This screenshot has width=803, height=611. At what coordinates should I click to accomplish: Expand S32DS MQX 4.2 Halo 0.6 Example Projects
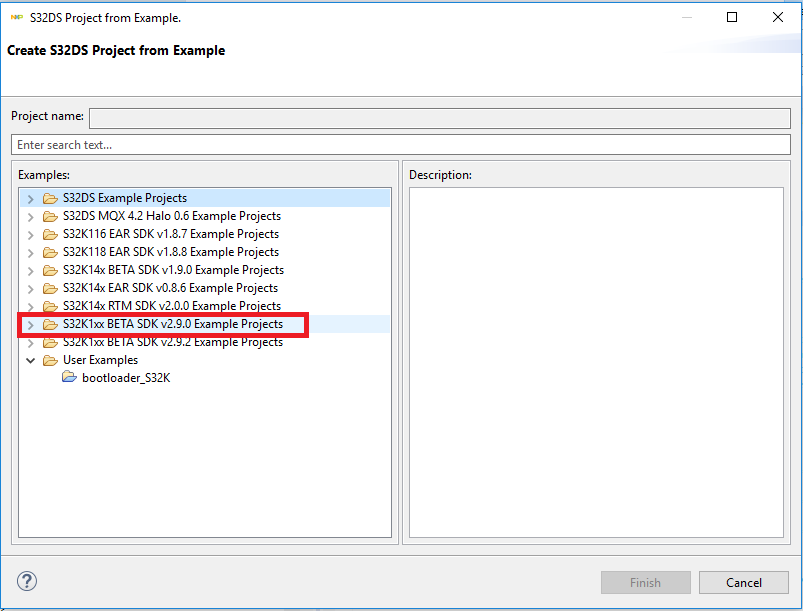[31, 217]
